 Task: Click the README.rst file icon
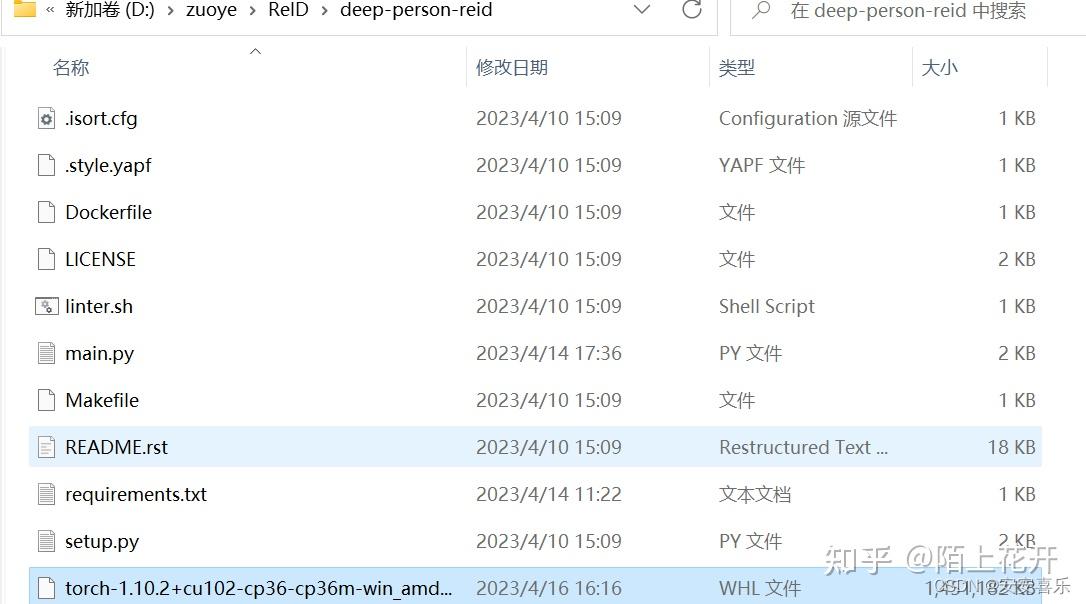tap(46, 448)
